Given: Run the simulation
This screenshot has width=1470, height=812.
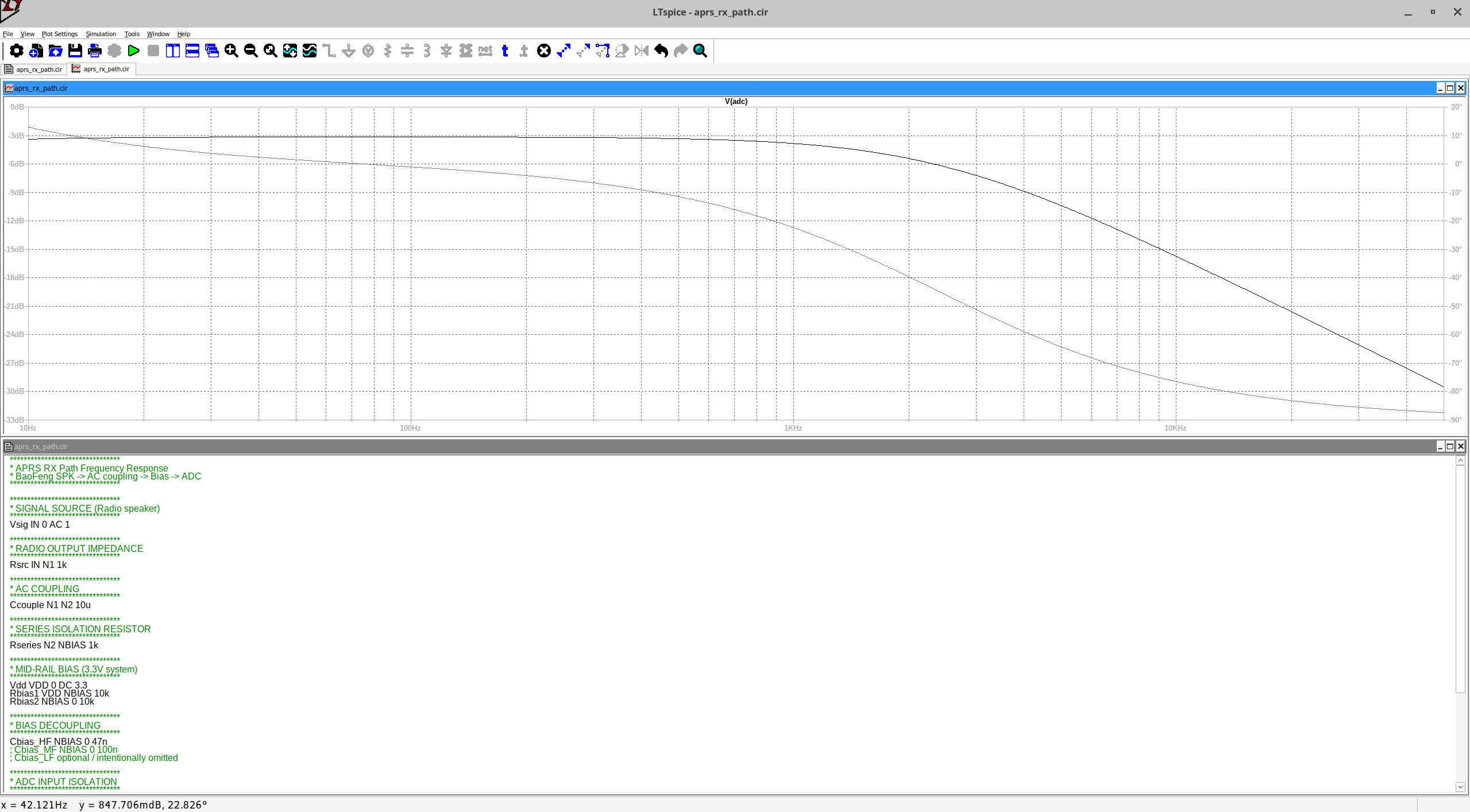Looking at the screenshot, I should (133, 51).
